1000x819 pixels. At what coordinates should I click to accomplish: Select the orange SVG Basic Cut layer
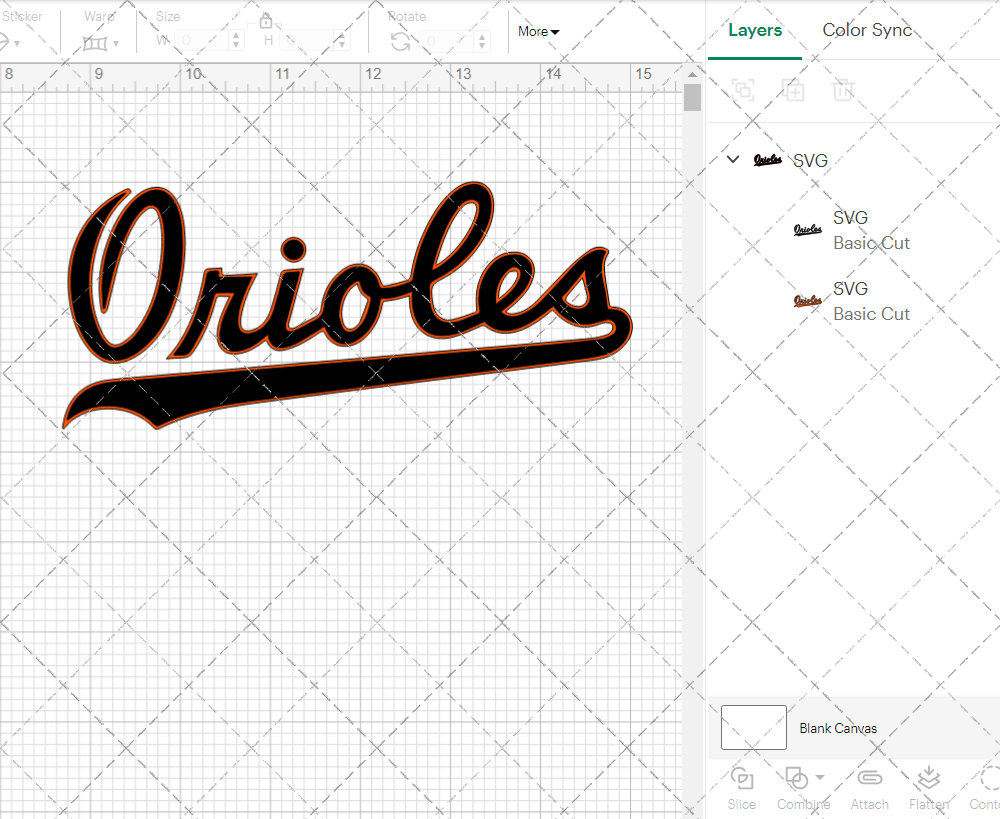tap(870, 301)
